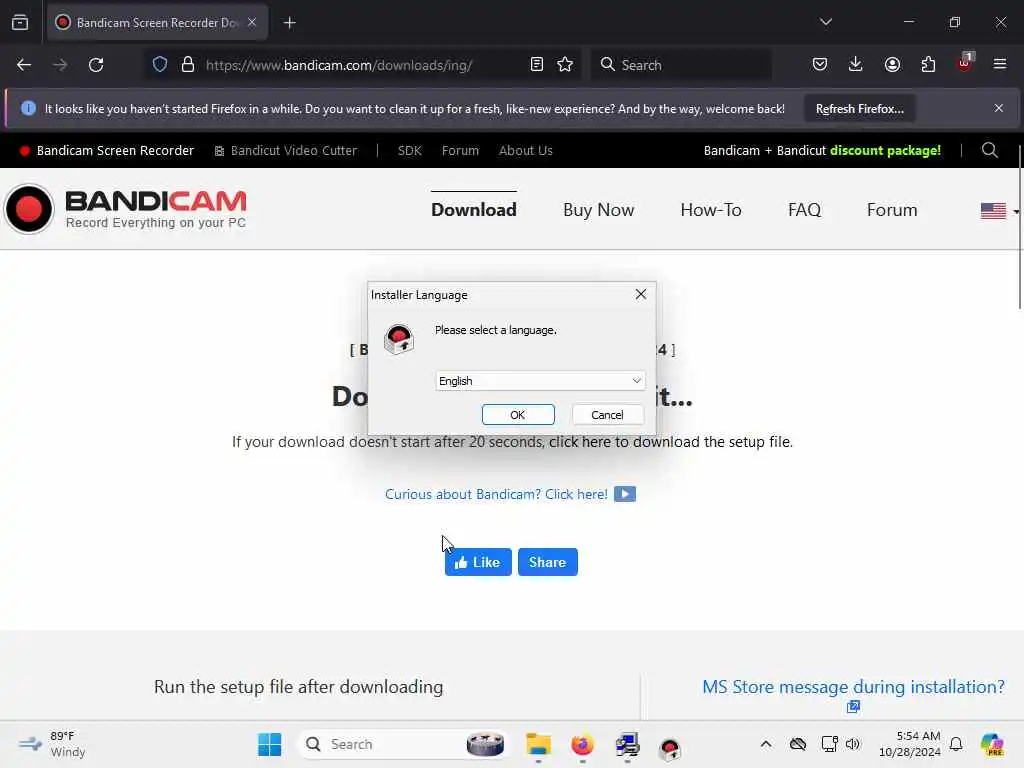The width and height of the screenshot is (1024, 768).
Task: Open the Forum link in the black top bar
Action: 460,151
